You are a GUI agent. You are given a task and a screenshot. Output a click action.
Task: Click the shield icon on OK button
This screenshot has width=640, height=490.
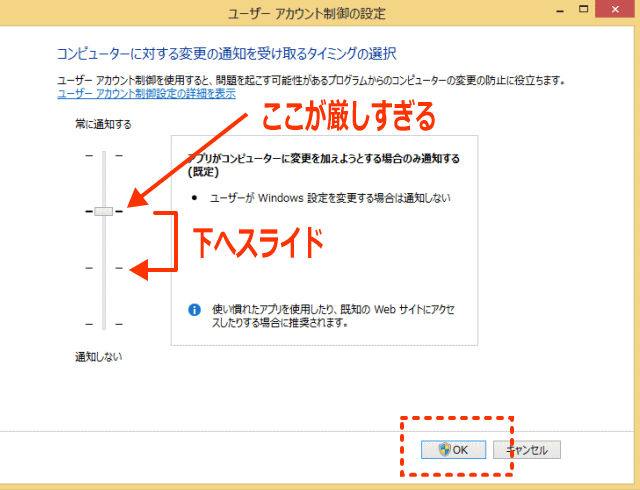[444, 450]
